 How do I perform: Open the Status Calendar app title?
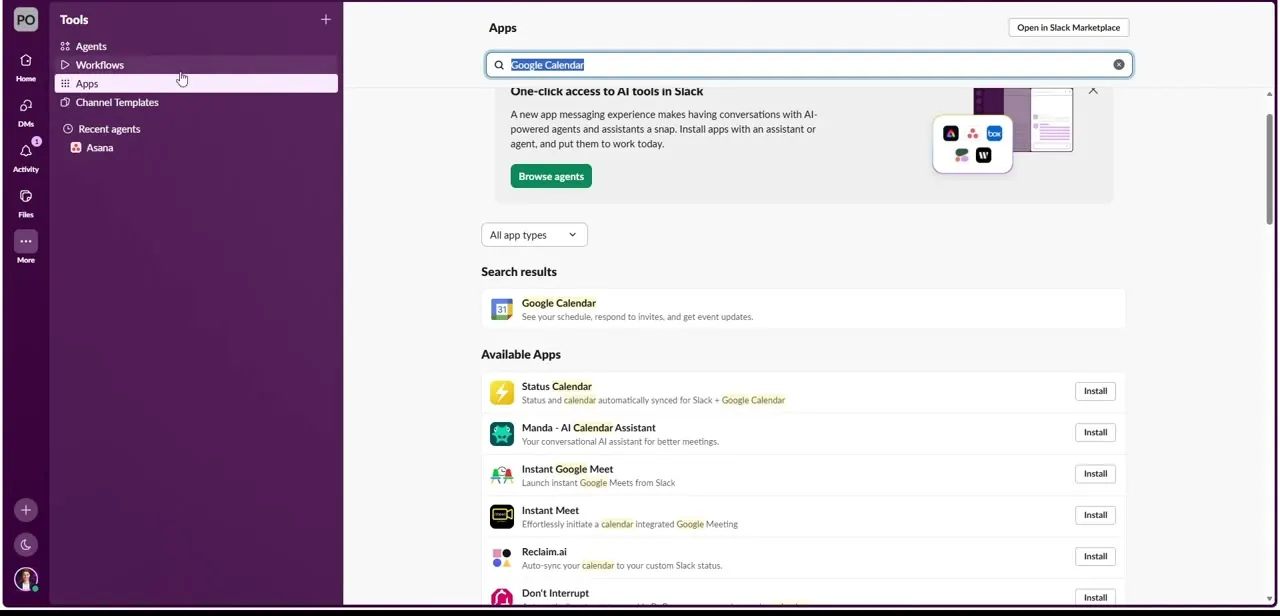point(556,386)
